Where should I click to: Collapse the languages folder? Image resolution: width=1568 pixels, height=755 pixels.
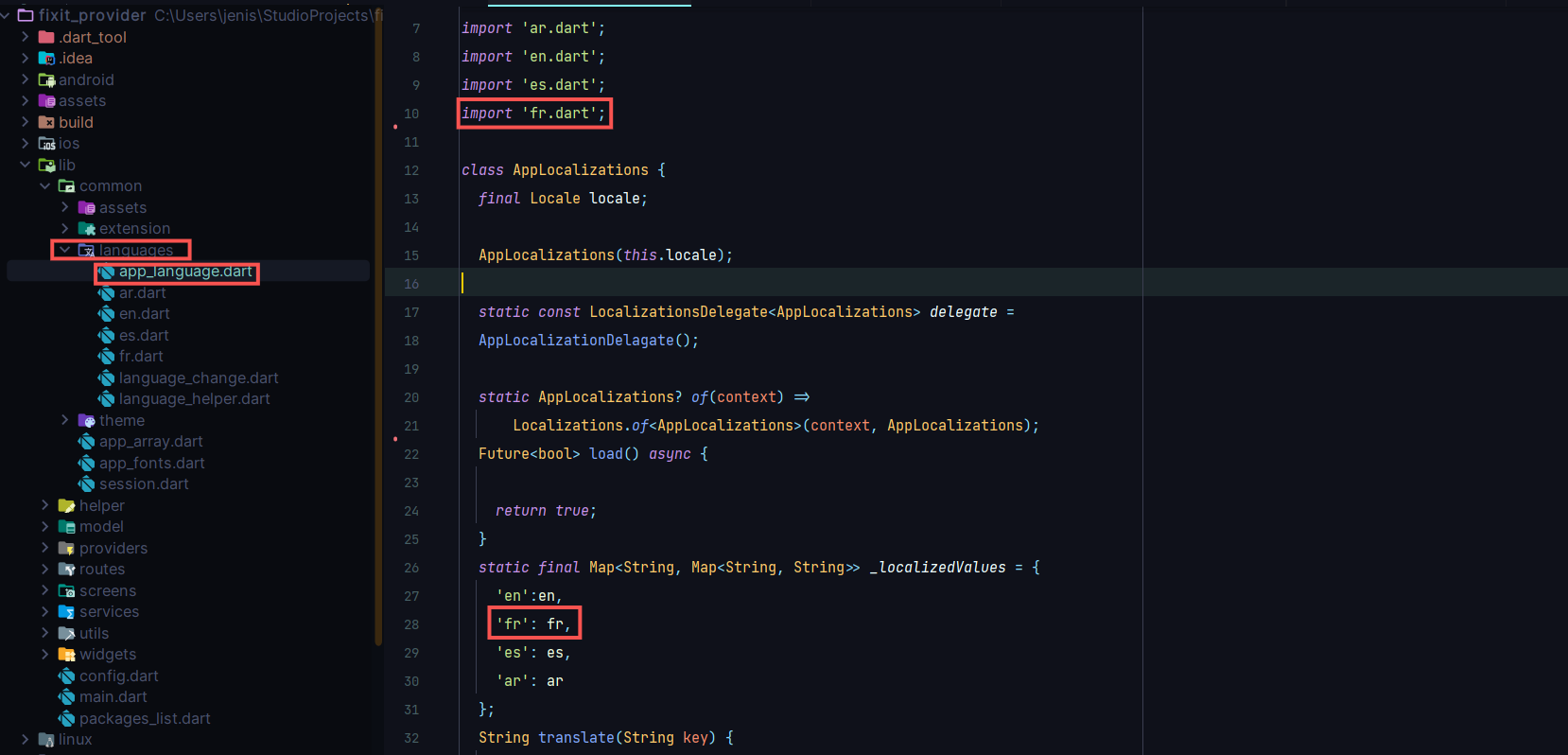click(x=64, y=251)
